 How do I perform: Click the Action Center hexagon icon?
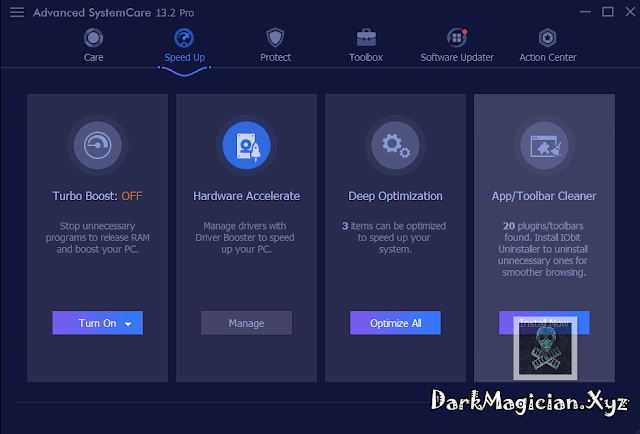(x=547, y=38)
